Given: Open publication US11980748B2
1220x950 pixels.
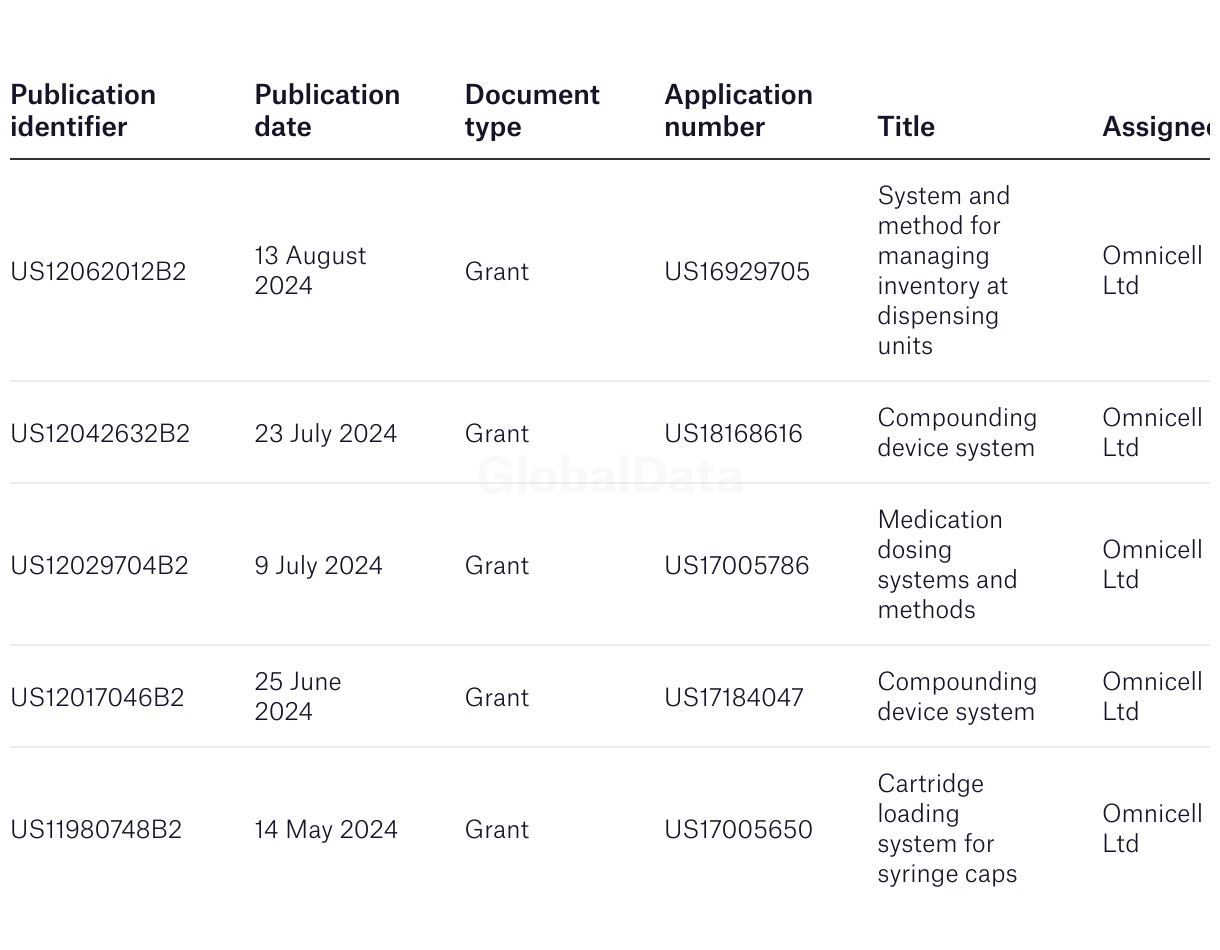Looking at the screenshot, I should pos(96,829).
